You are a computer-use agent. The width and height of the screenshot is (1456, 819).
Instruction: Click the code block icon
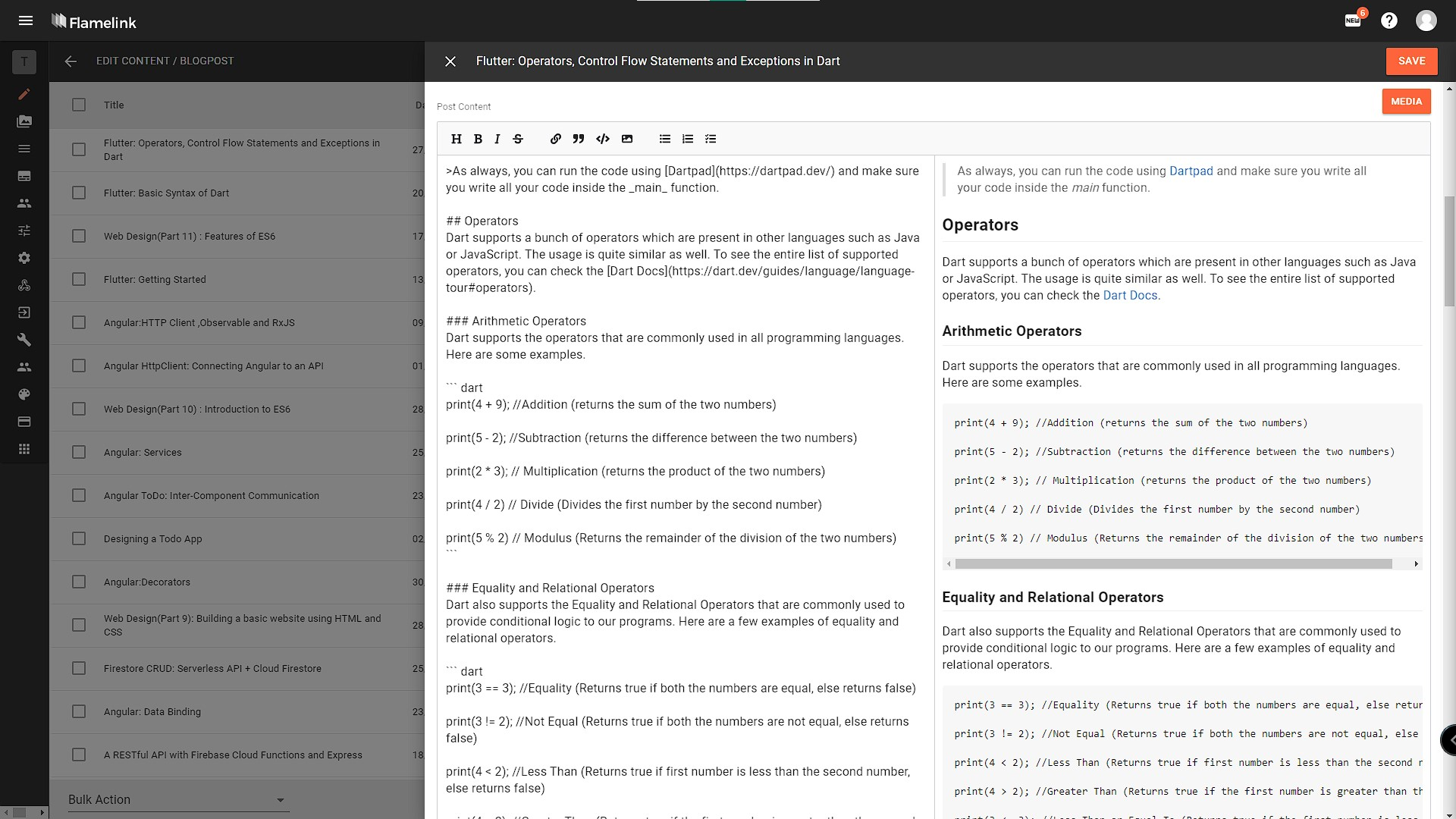pyautogui.click(x=603, y=139)
